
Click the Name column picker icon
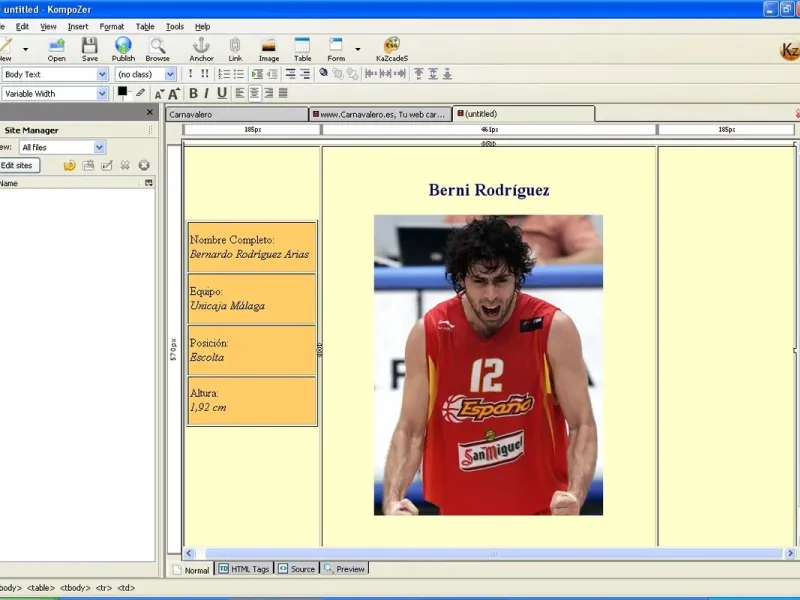click(x=148, y=183)
